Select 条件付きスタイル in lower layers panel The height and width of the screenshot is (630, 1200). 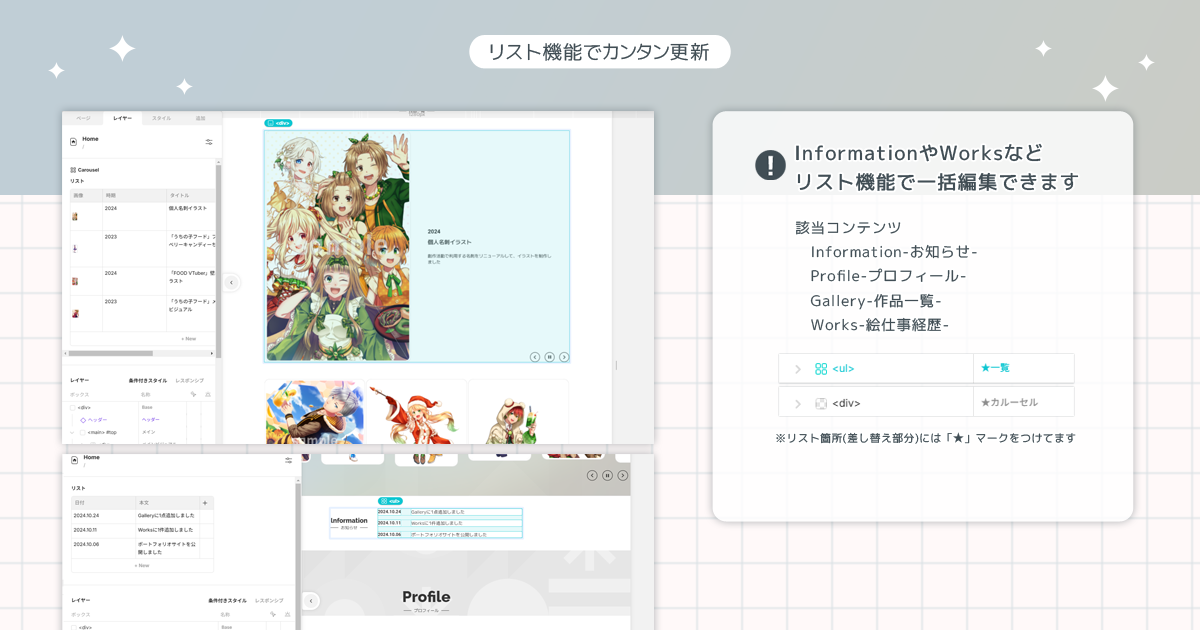pos(228,600)
